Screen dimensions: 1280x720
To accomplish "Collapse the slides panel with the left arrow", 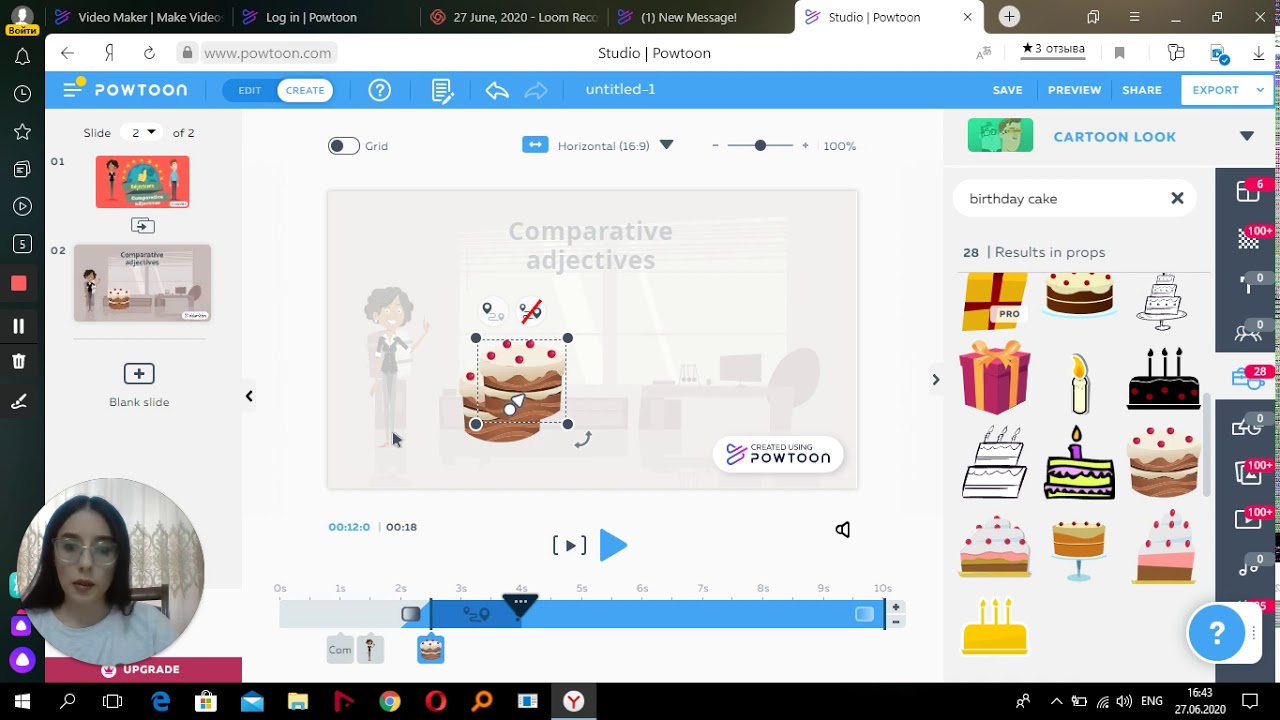I will point(249,396).
